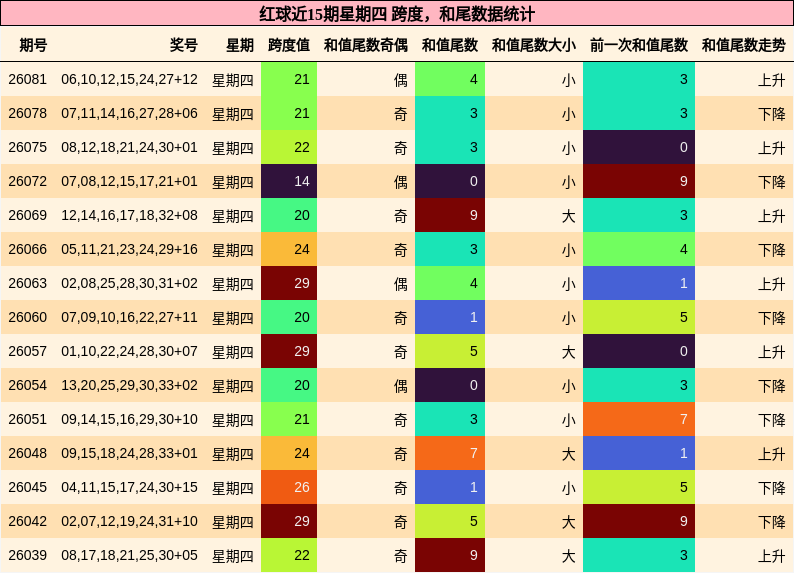Viewport: 794px width, 573px height.
Task: Click sum tail digit 9 in row 26069
Action: click(x=450, y=215)
